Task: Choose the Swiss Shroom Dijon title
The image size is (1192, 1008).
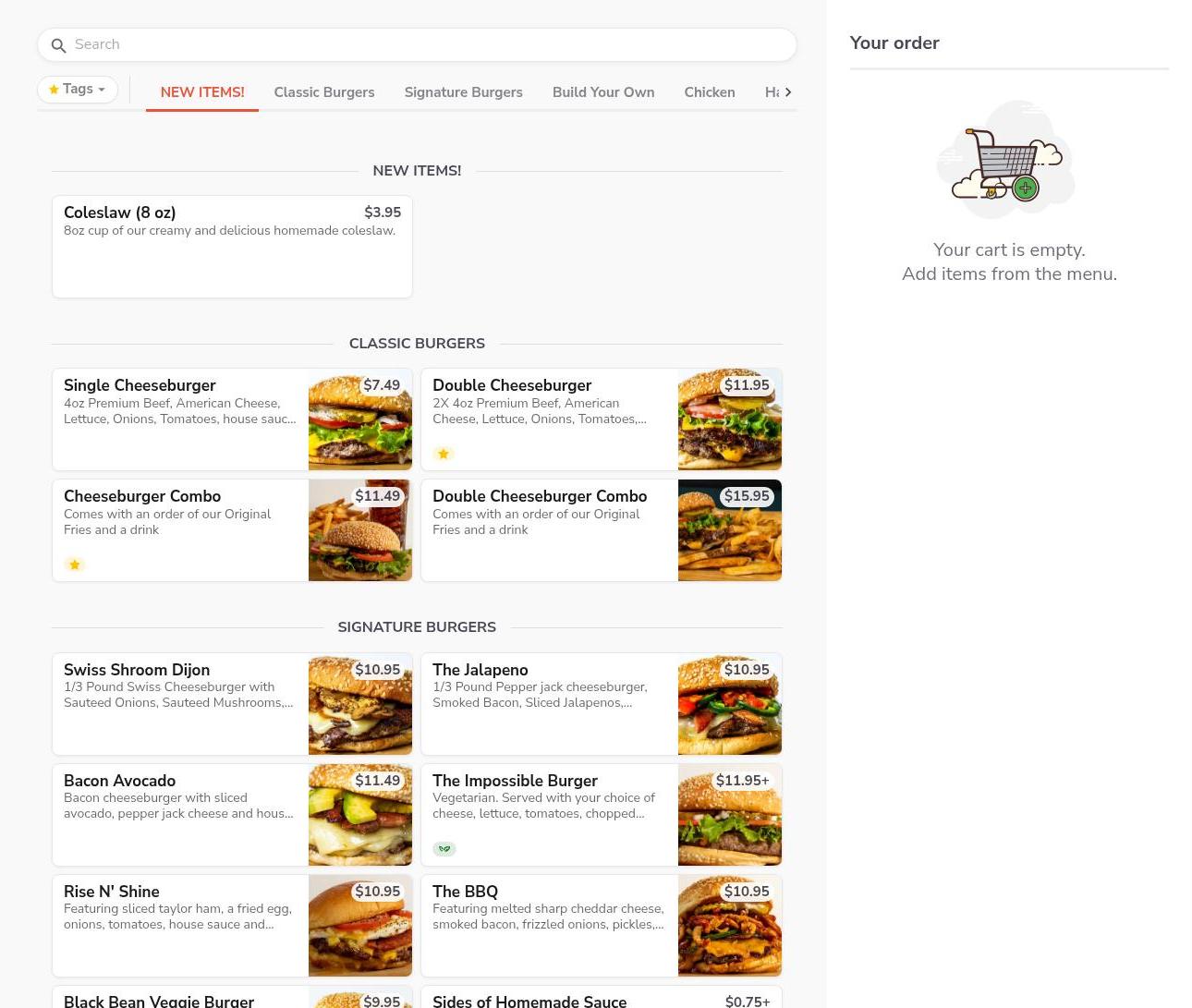Action: coord(137,670)
